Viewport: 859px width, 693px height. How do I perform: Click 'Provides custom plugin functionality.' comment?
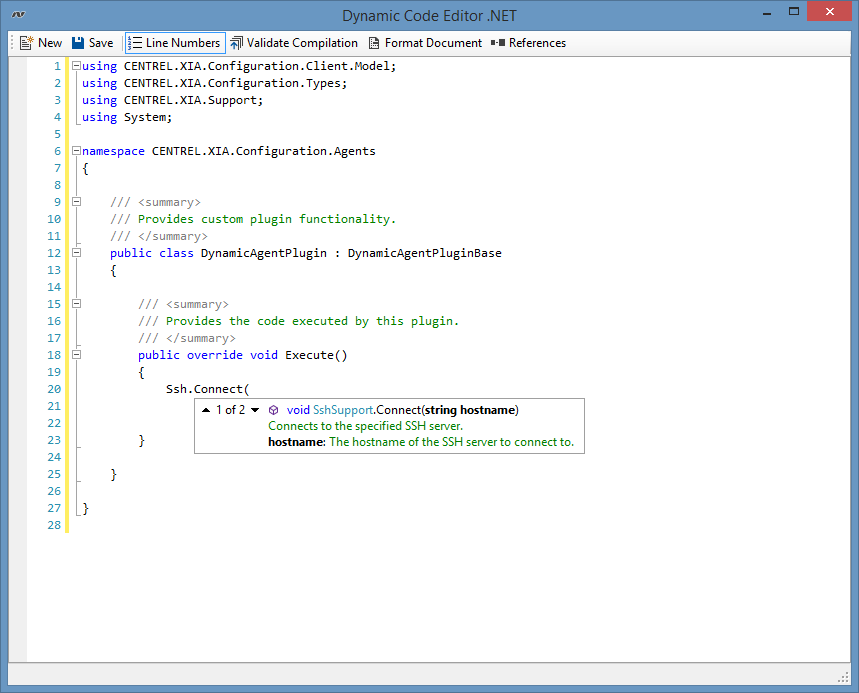(x=267, y=219)
